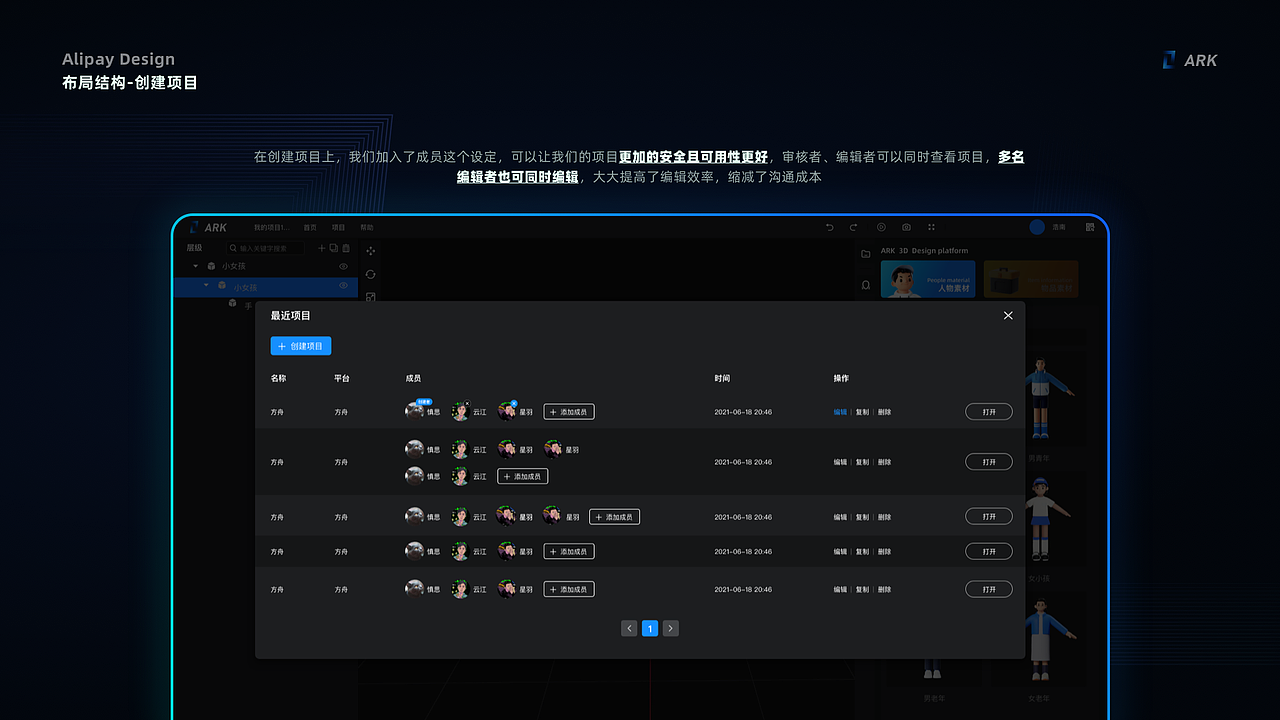Click the undo icon in the top toolbar
Viewport: 1280px width, 720px height.
point(829,228)
